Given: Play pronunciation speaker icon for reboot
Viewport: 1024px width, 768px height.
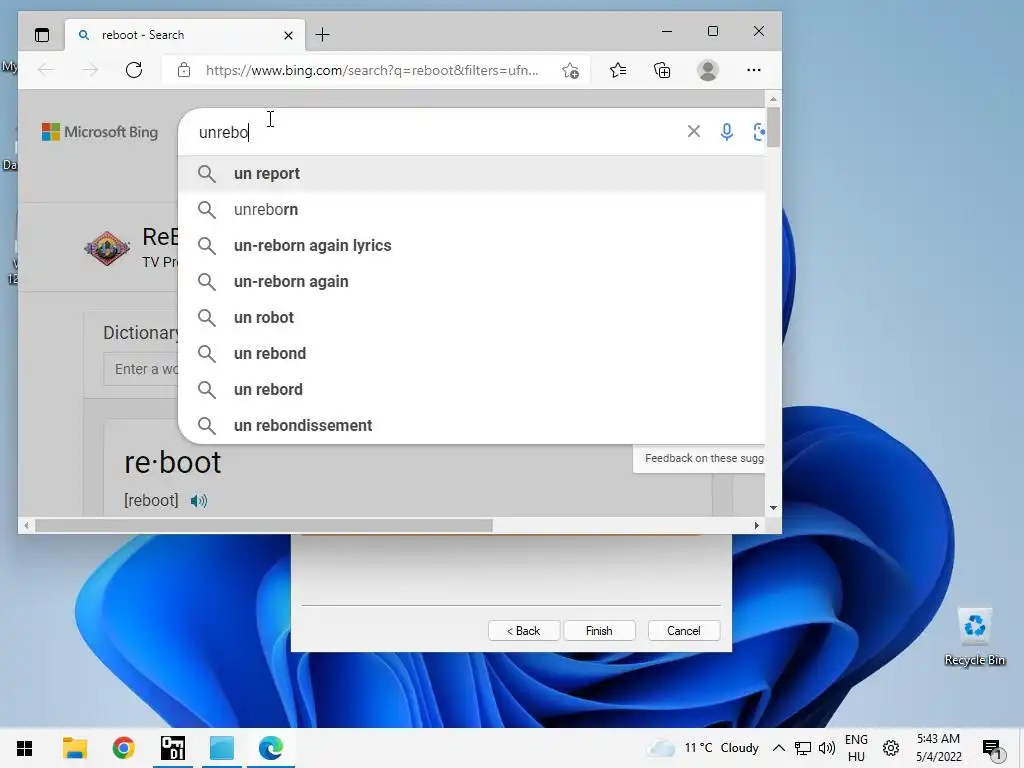Looking at the screenshot, I should pos(199,501).
